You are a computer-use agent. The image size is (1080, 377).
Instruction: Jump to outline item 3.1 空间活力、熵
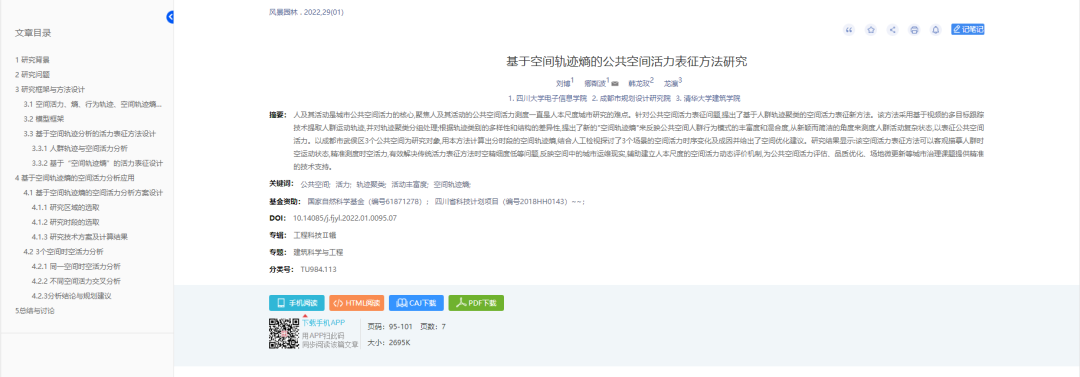click(93, 104)
